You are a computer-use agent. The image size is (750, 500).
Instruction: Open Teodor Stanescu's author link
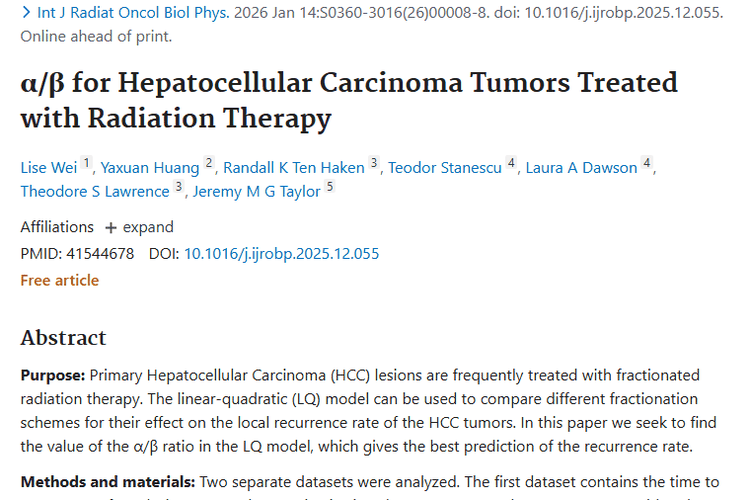coord(445,167)
